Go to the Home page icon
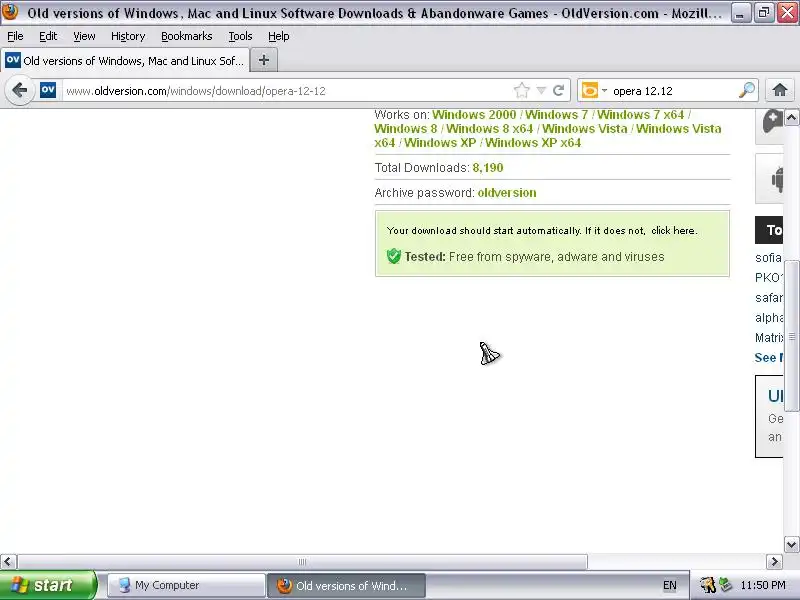Screen dimensions: 800x600 780,90
